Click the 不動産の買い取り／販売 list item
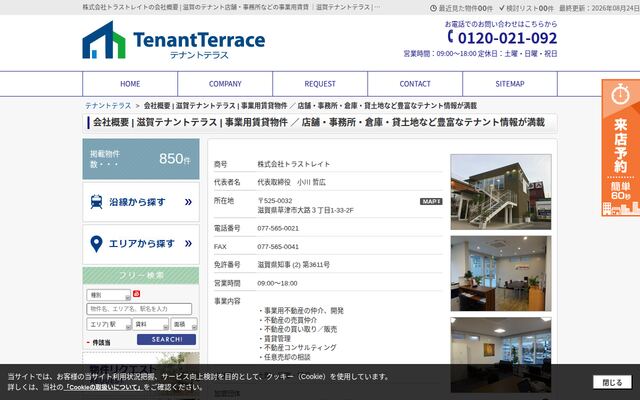Viewport: 640px width, 400px height. tap(298, 329)
